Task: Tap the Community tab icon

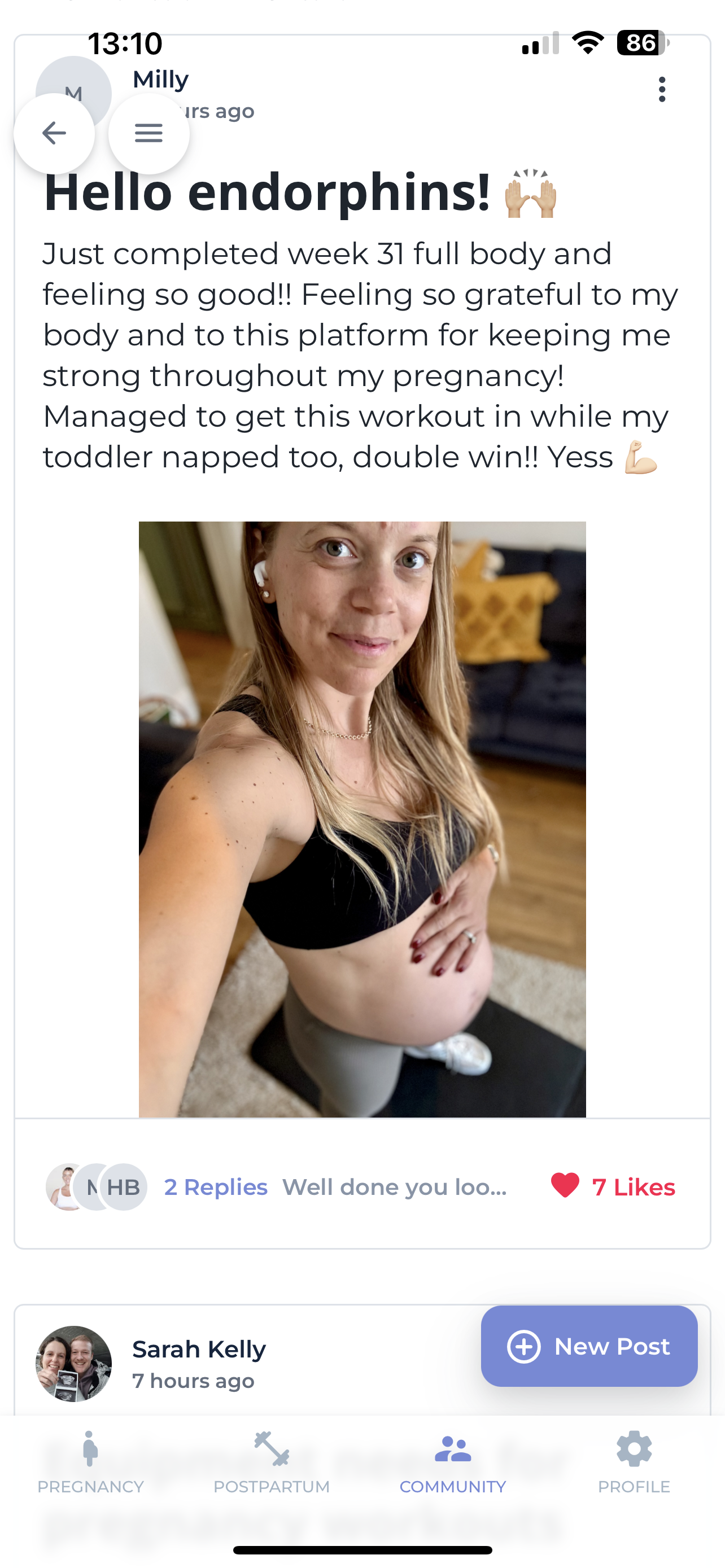Action: (453, 1450)
